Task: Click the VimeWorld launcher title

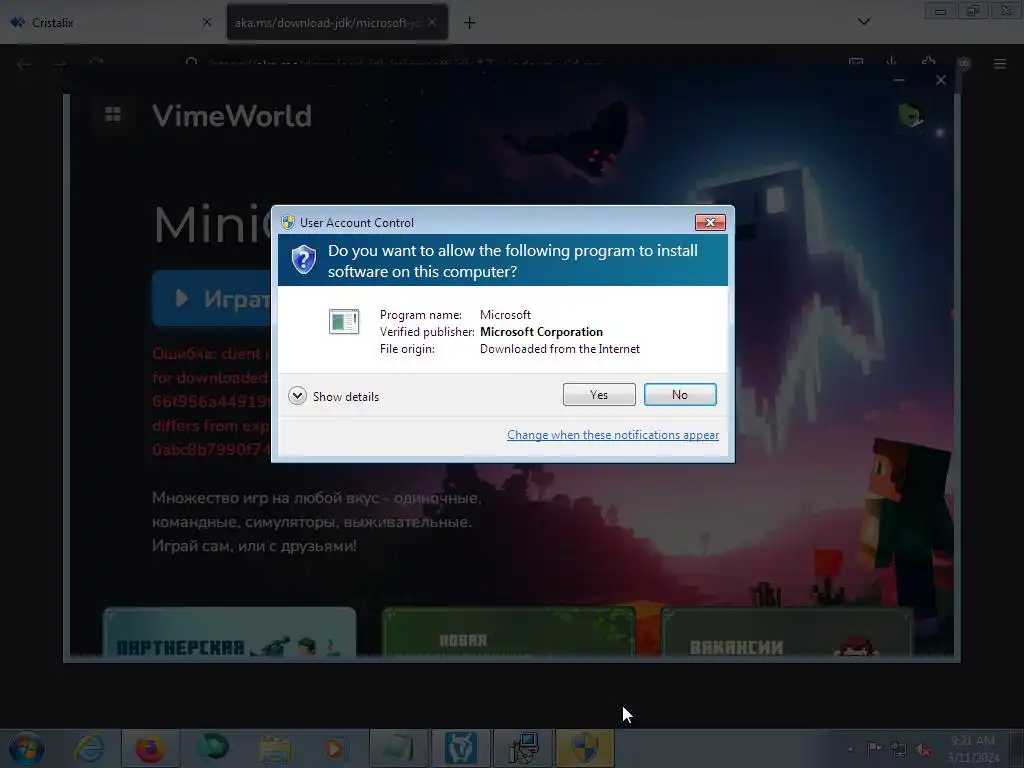Action: [x=232, y=116]
